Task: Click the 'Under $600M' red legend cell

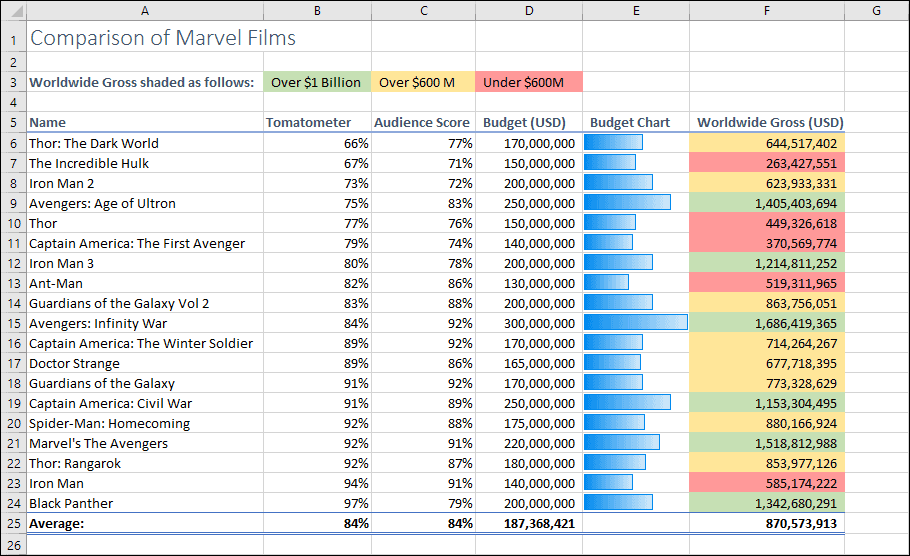Action: [529, 82]
